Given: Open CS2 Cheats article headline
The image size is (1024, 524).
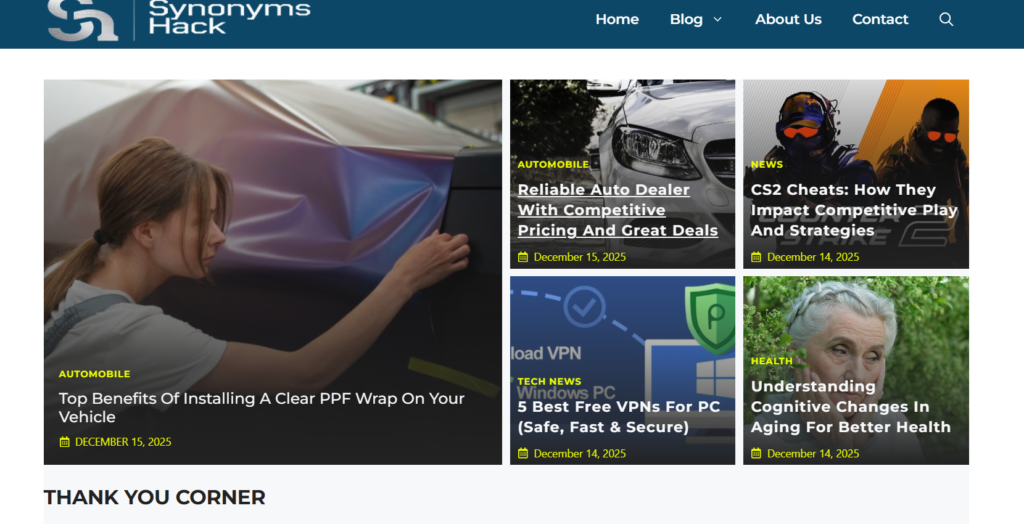Looking at the screenshot, I should tap(853, 210).
